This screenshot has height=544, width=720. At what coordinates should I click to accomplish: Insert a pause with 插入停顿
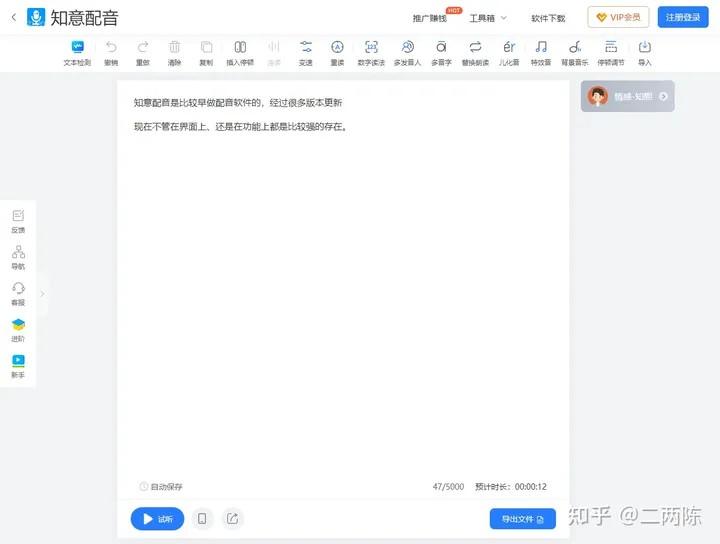[240, 53]
